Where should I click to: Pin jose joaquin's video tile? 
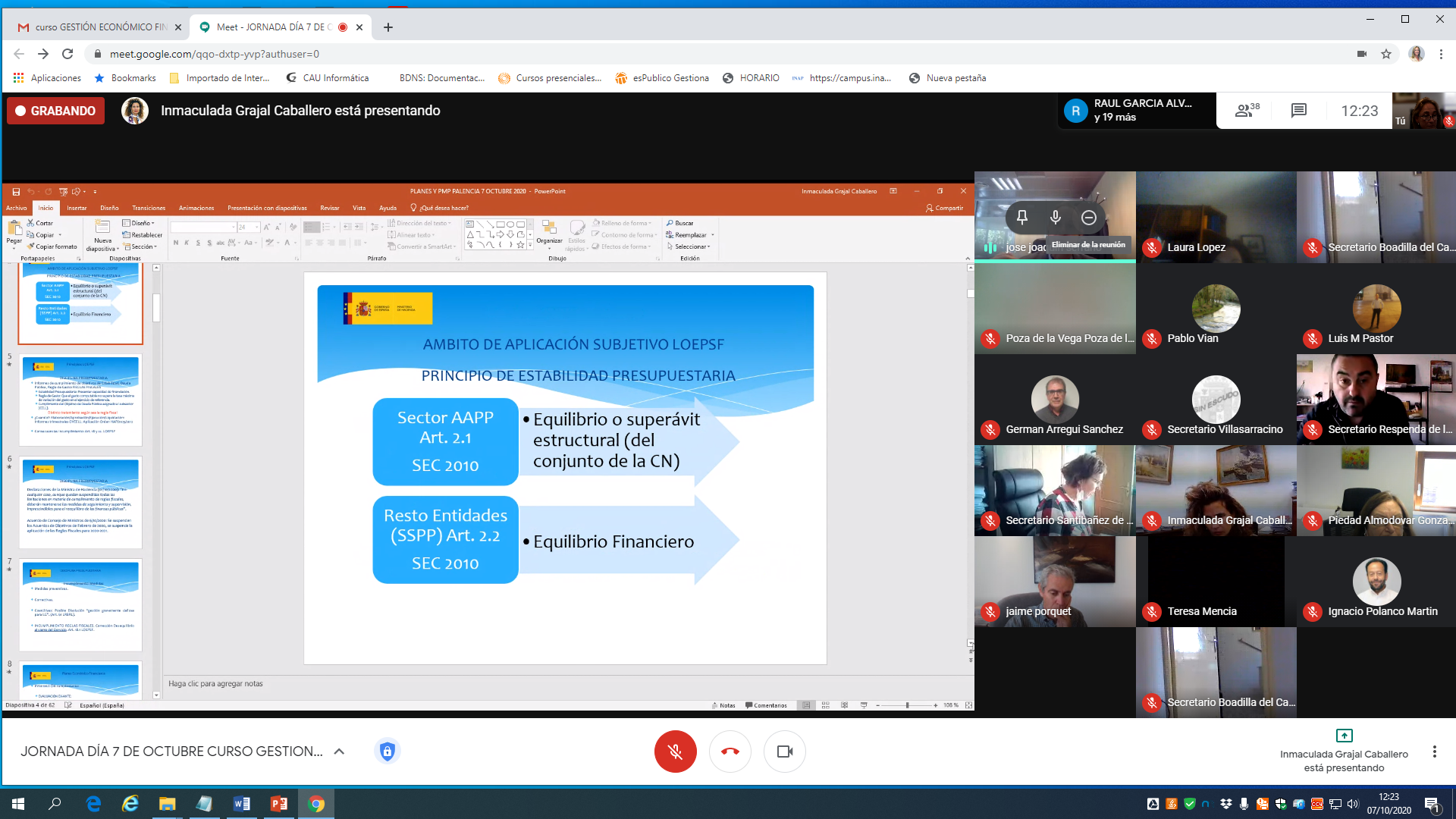(1021, 218)
